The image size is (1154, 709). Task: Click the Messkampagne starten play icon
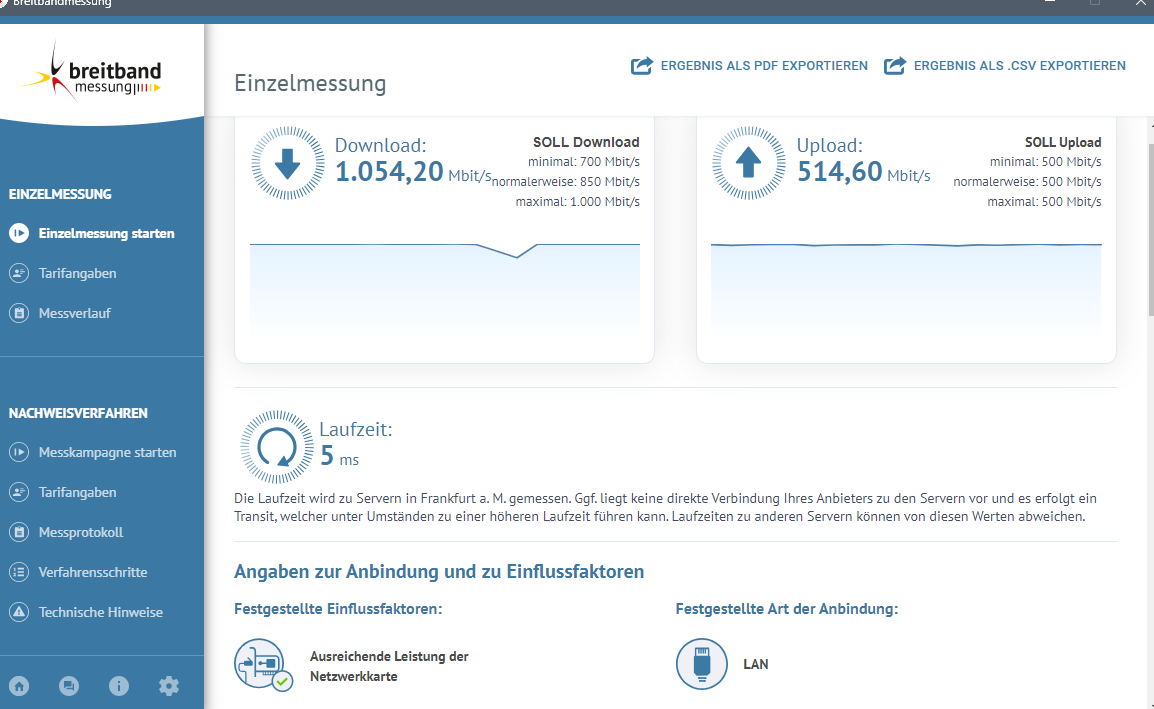(x=19, y=452)
